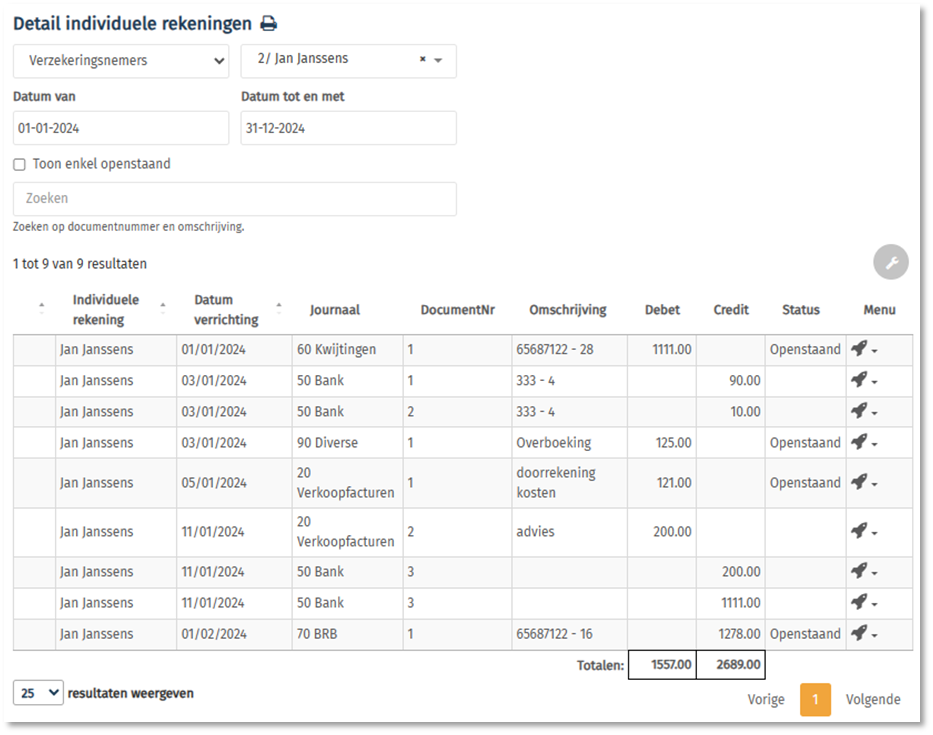Open rocket menu for credit 1111.00 Bank row

tap(863, 603)
